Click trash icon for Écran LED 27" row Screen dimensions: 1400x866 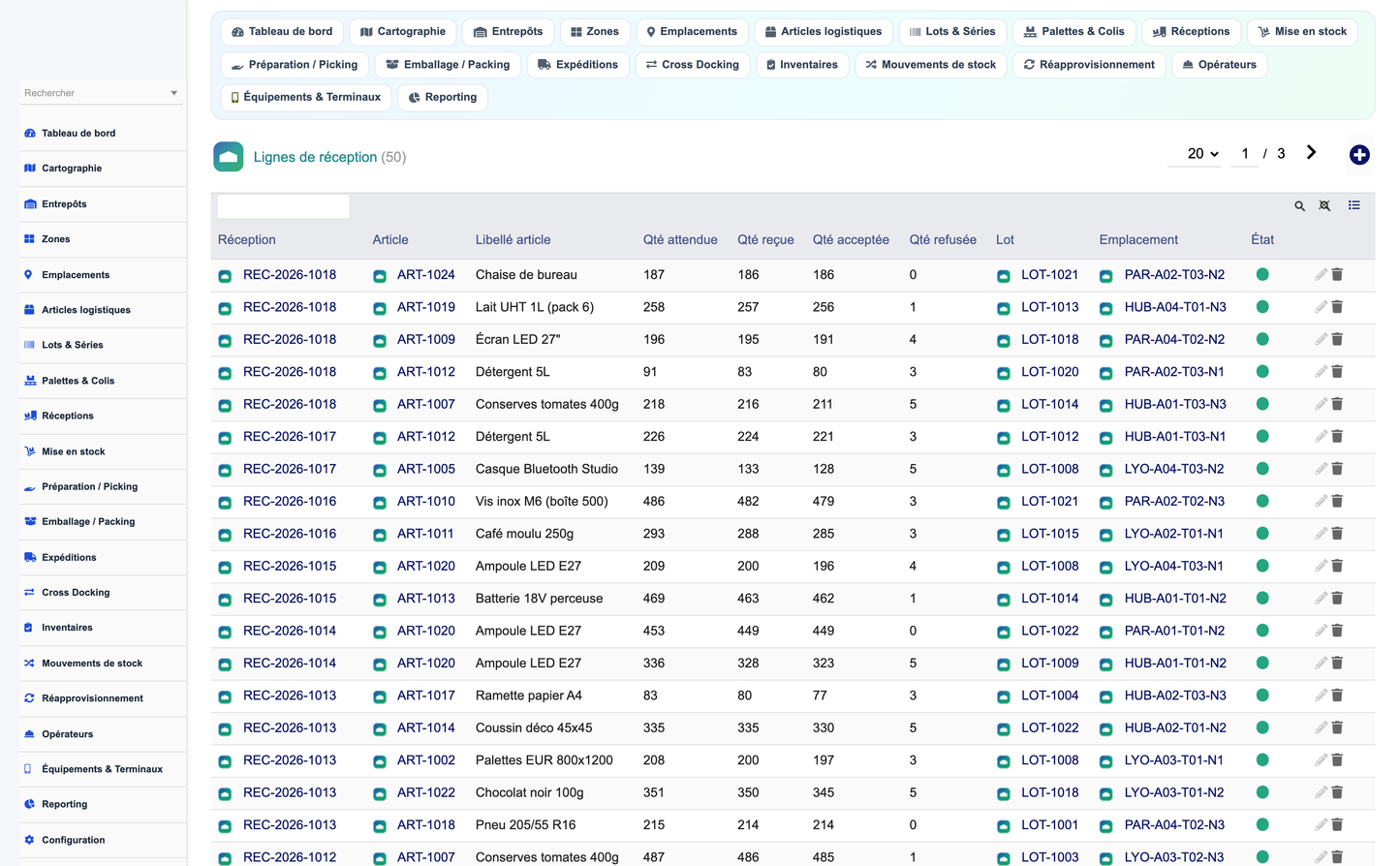(x=1337, y=340)
